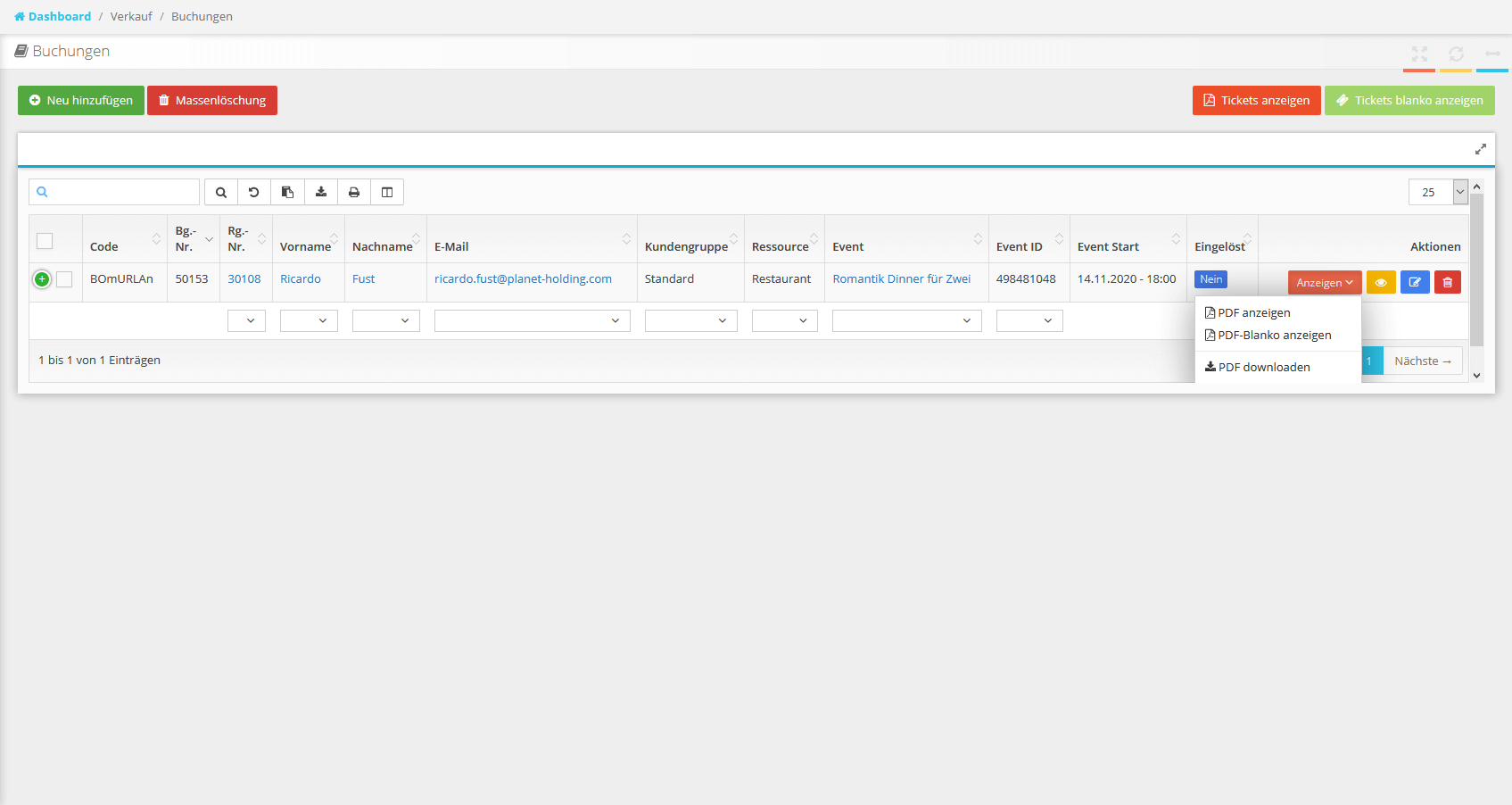Choose 'PDF-Blanko anzeigen' menu entry
Viewport: 1512px width, 805px height.
pos(1274,336)
